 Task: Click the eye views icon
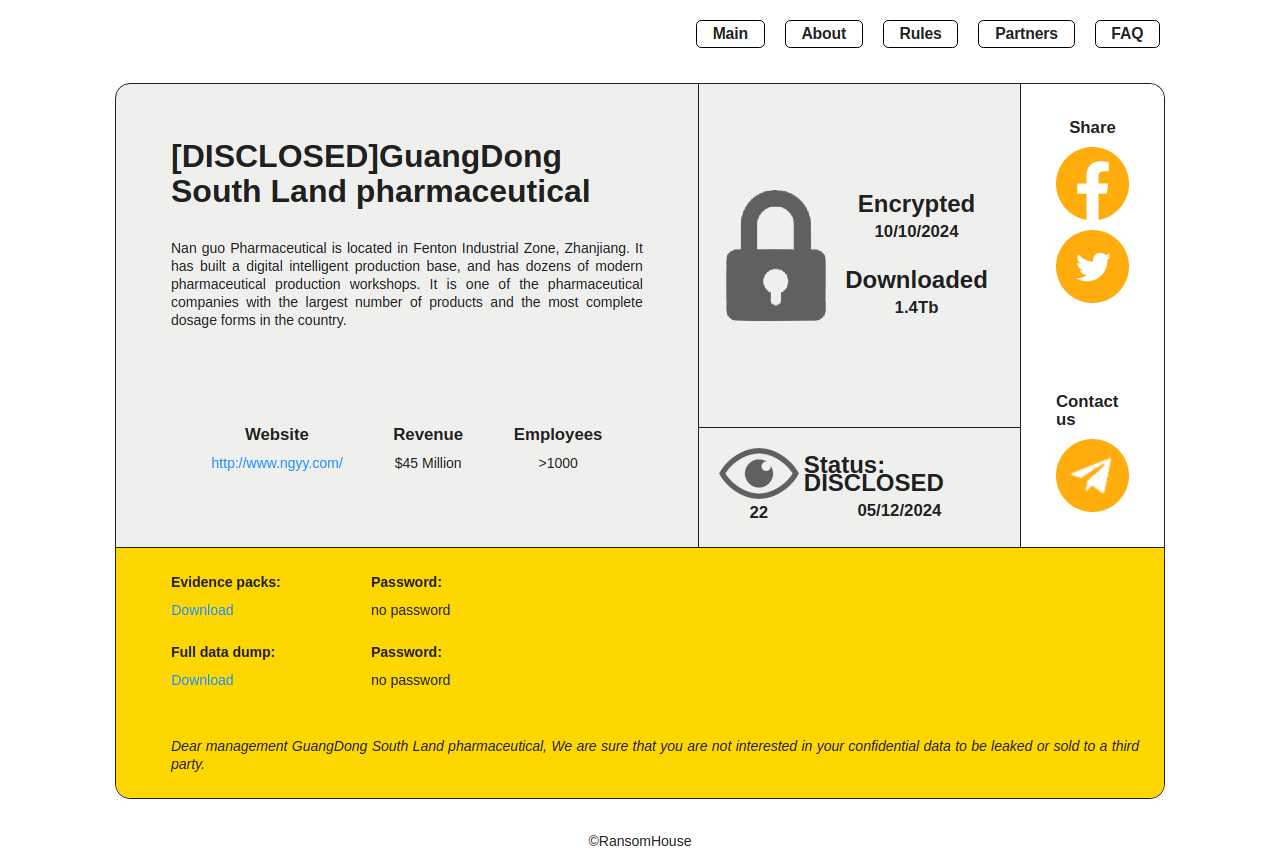pos(759,473)
